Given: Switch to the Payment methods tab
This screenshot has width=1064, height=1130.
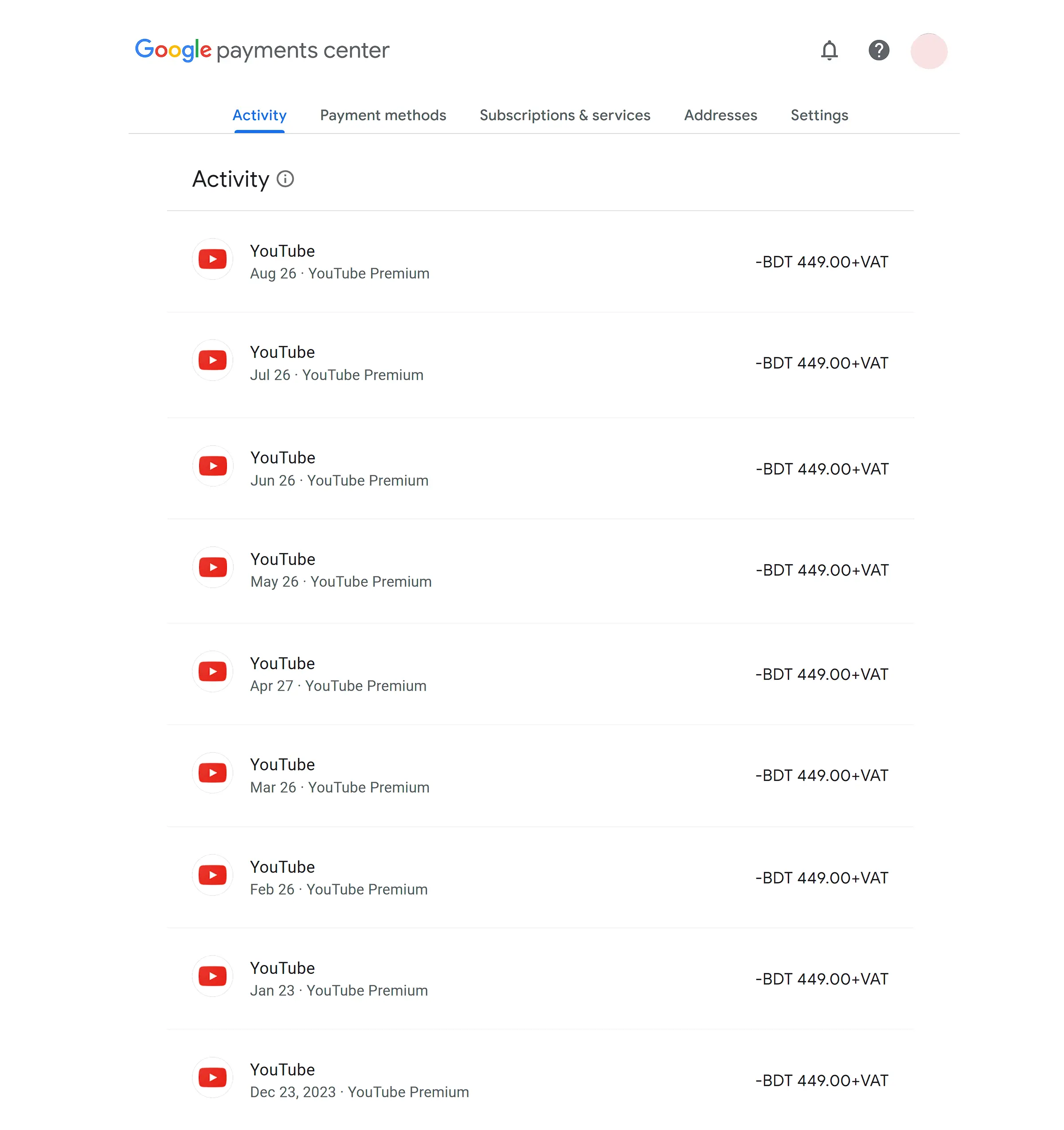Looking at the screenshot, I should [383, 115].
